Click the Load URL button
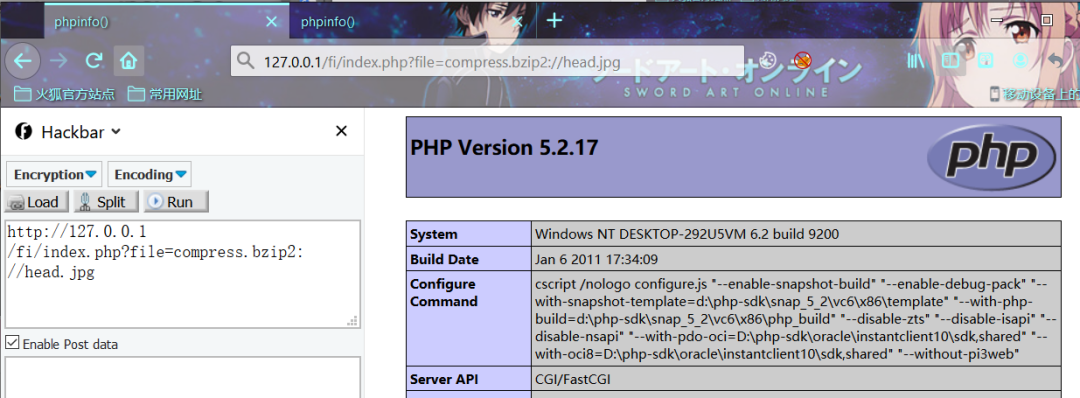 pos(37,202)
